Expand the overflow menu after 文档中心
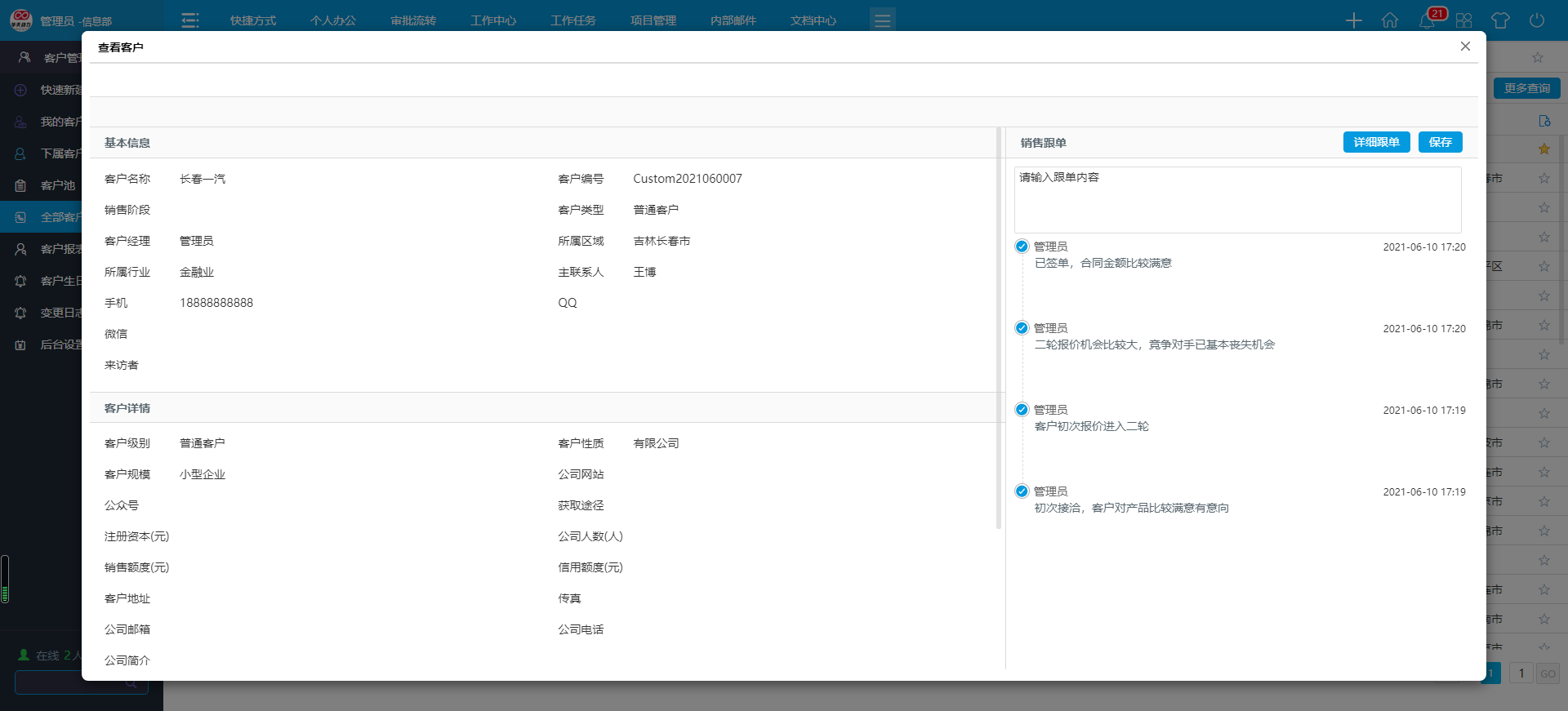1568x711 pixels. [x=882, y=20]
